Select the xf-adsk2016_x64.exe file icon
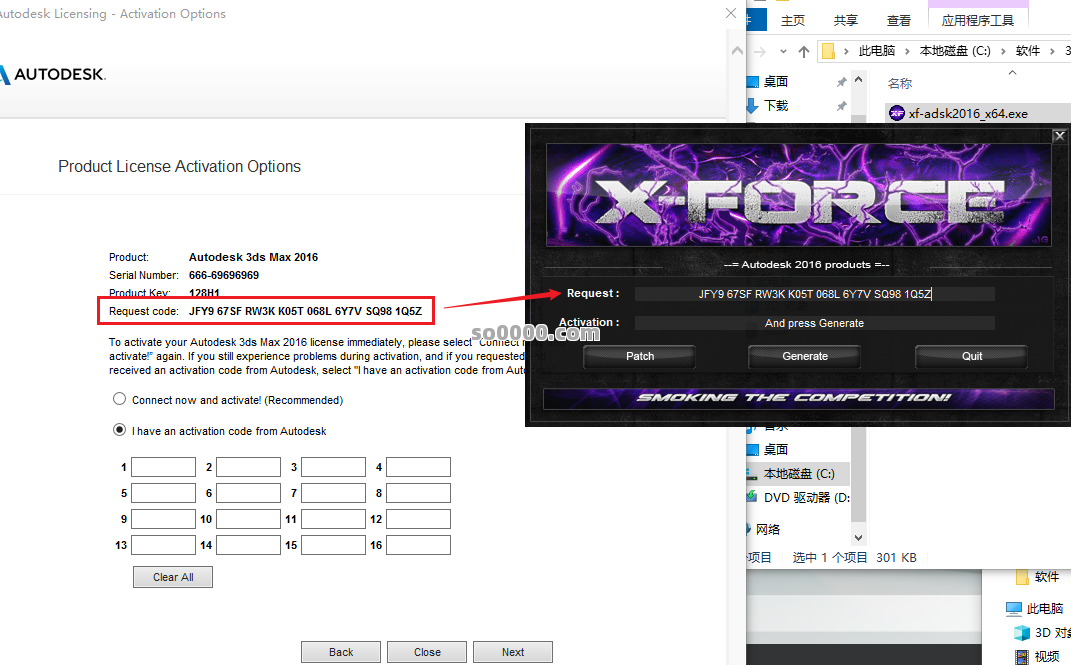The image size is (1071, 665). point(897,113)
